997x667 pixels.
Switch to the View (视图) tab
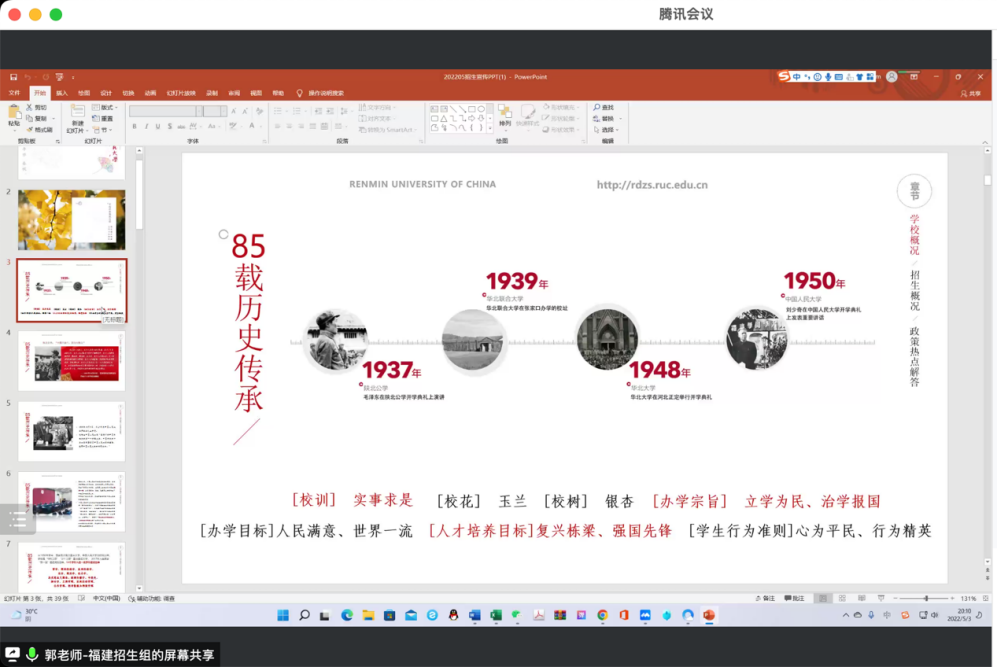[256, 93]
